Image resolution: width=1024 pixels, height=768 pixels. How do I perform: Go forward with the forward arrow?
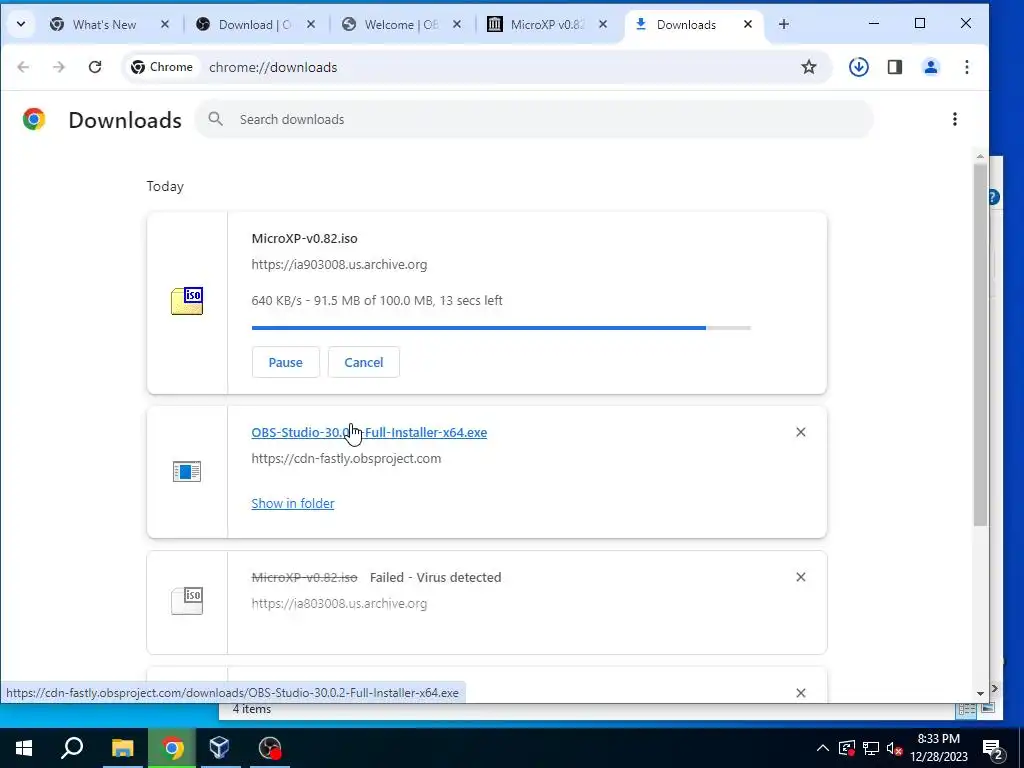point(59,67)
